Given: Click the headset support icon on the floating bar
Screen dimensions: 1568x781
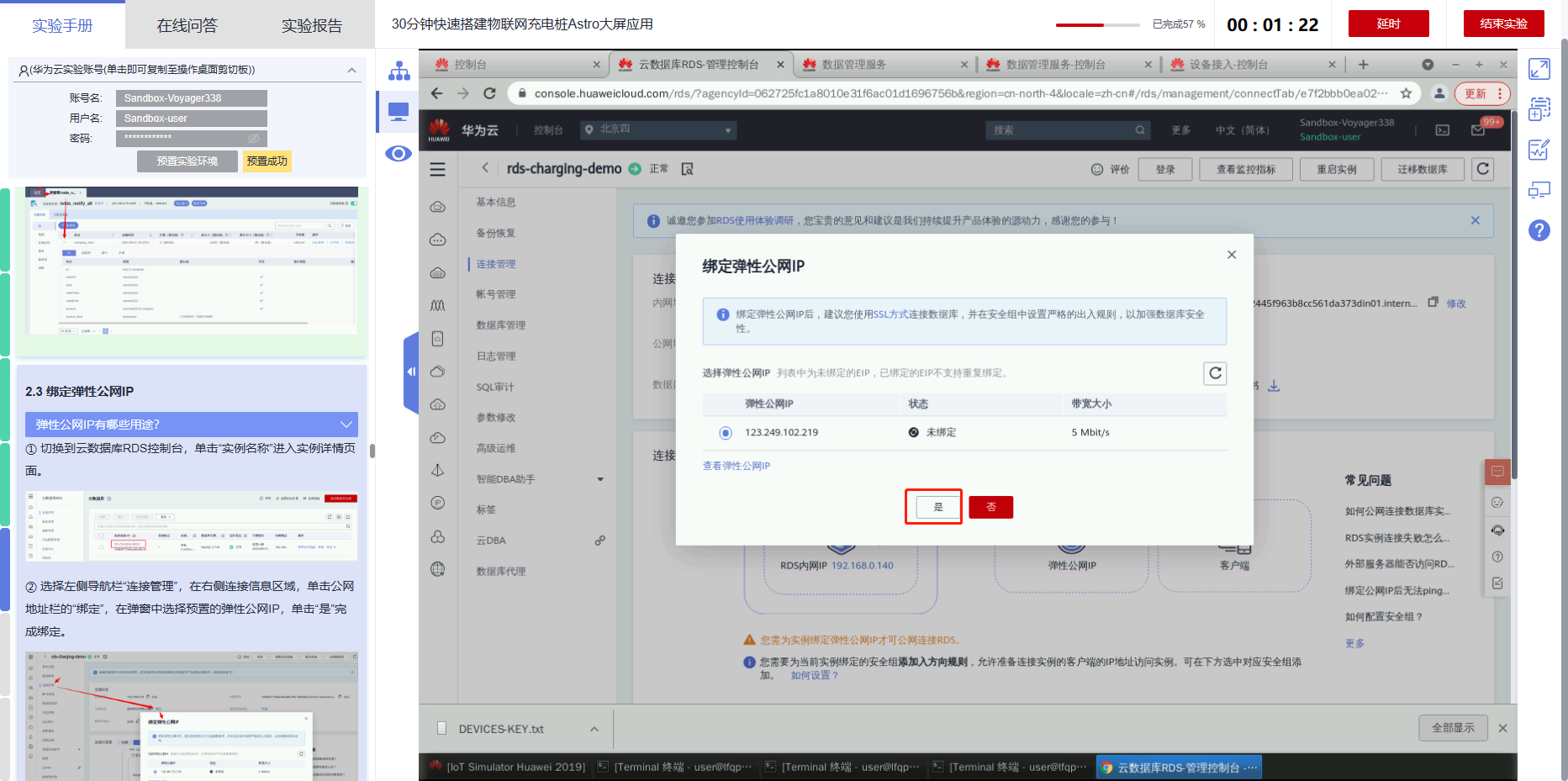Looking at the screenshot, I should tap(1497, 530).
